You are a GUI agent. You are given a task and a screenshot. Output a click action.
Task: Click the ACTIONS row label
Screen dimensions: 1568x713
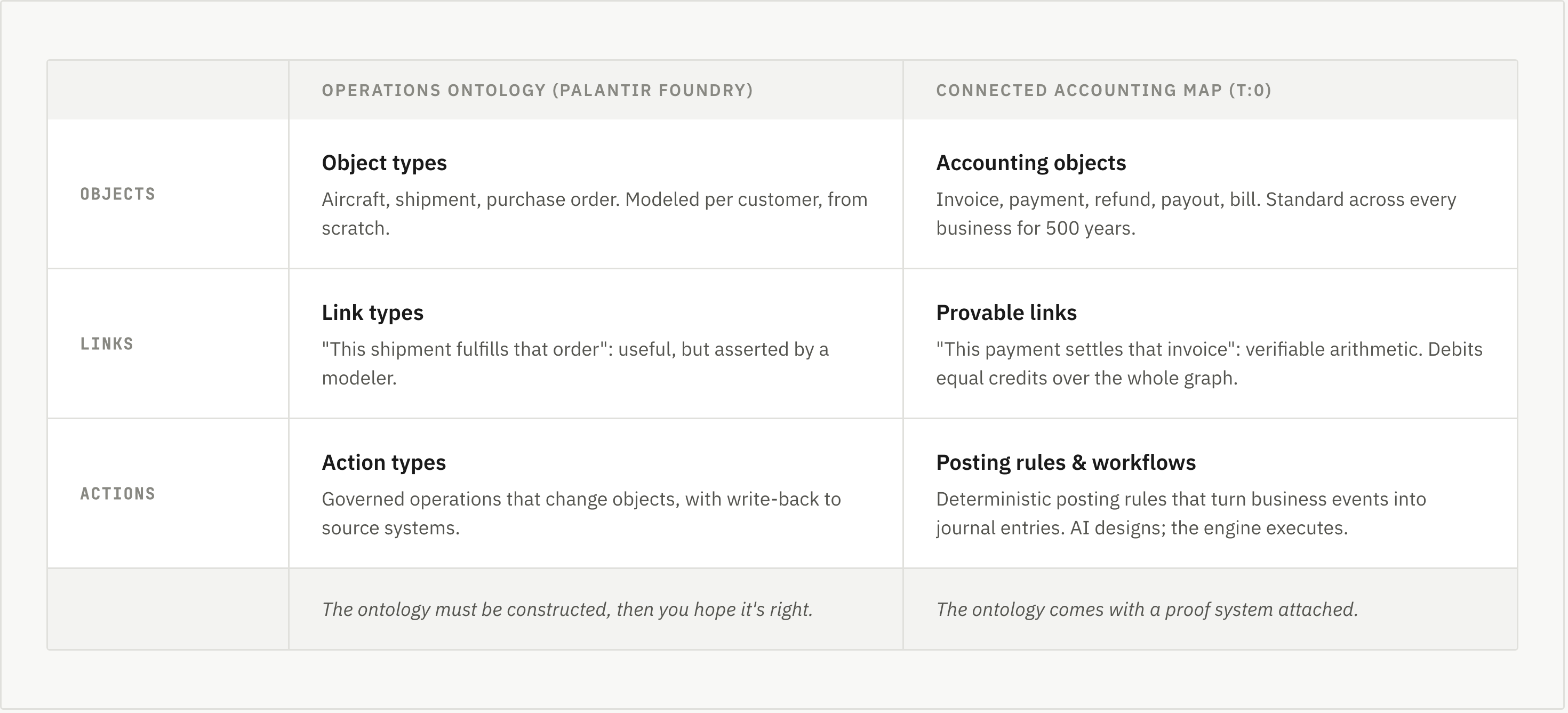(x=117, y=494)
